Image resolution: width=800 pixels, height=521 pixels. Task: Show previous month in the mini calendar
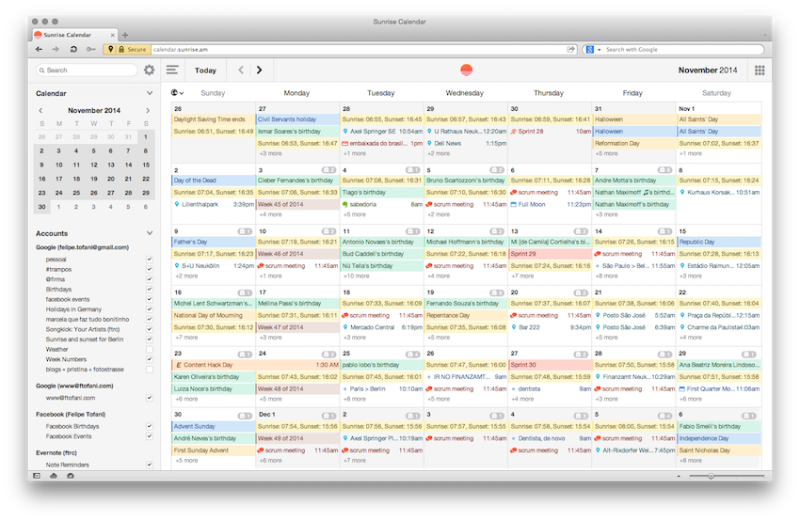point(41,110)
